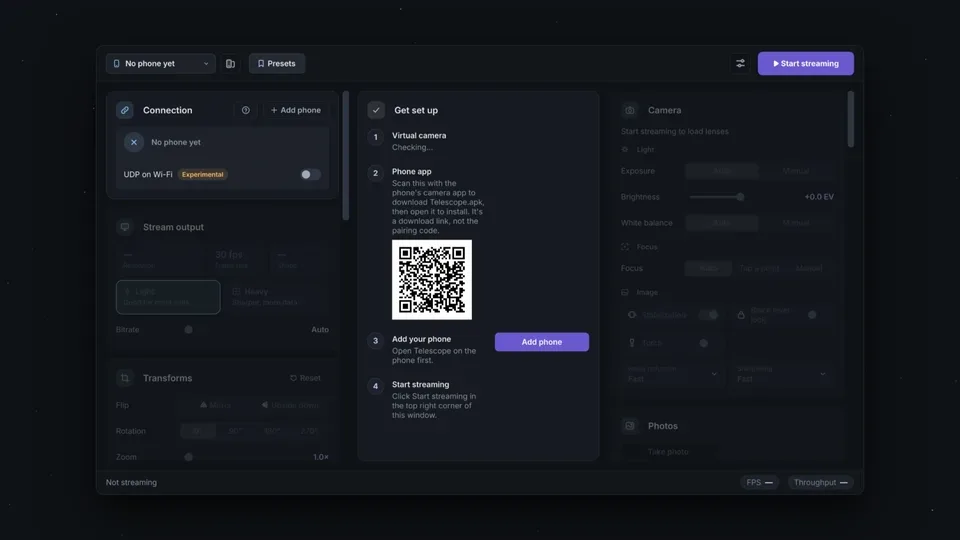Toggle the lock switch beside Stabilization
The width and height of the screenshot is (960, 540).
[x=816, y=315]
